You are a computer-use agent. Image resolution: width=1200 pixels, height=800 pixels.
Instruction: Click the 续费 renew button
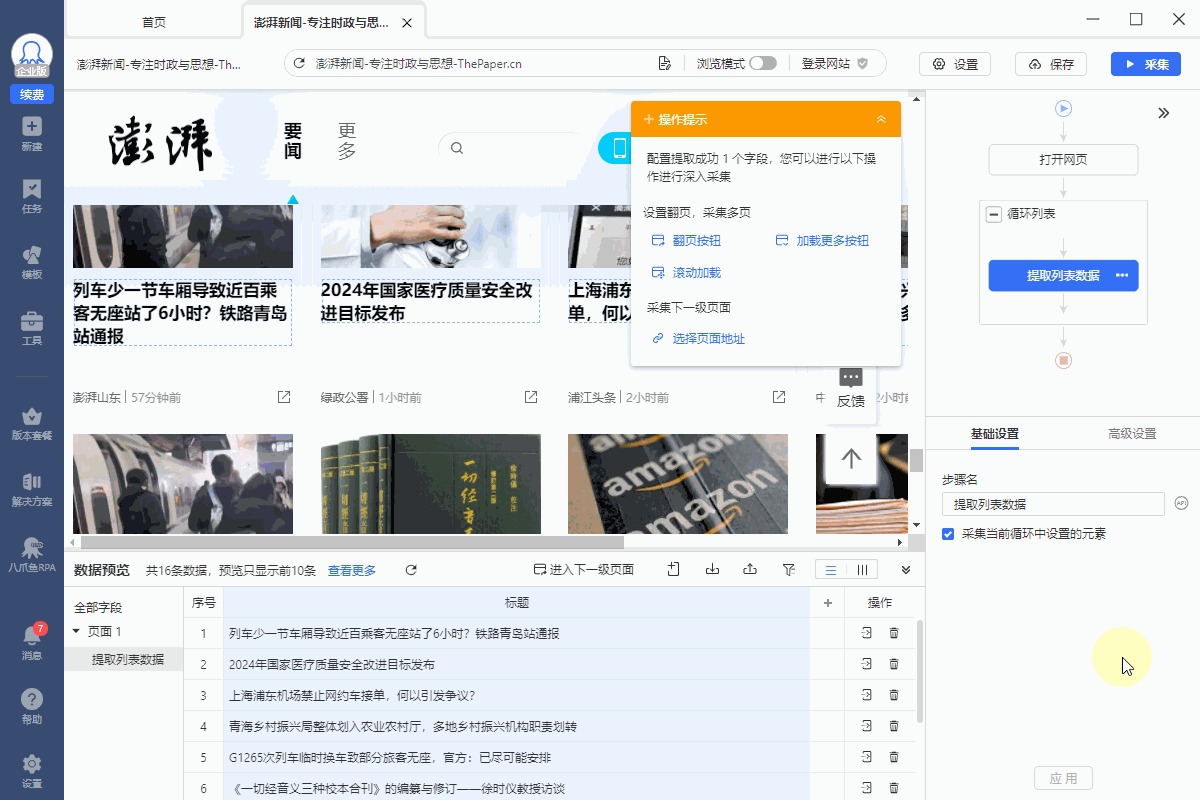[32, 95]
